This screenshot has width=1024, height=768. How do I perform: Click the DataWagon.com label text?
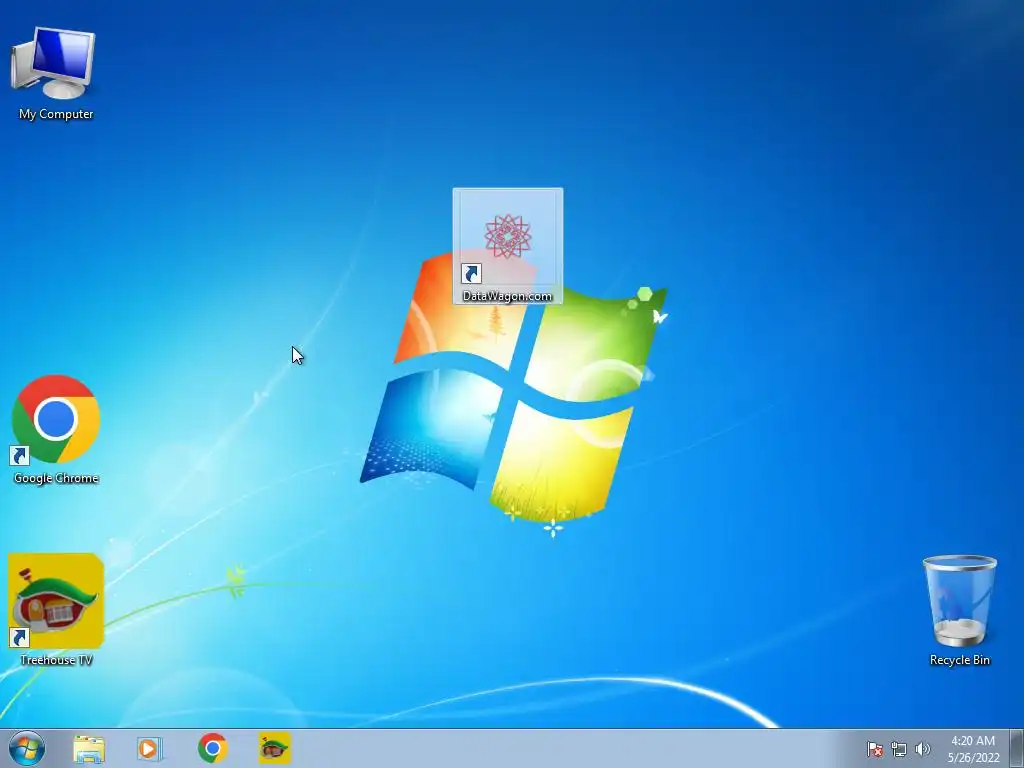click(x=507, y=296)
